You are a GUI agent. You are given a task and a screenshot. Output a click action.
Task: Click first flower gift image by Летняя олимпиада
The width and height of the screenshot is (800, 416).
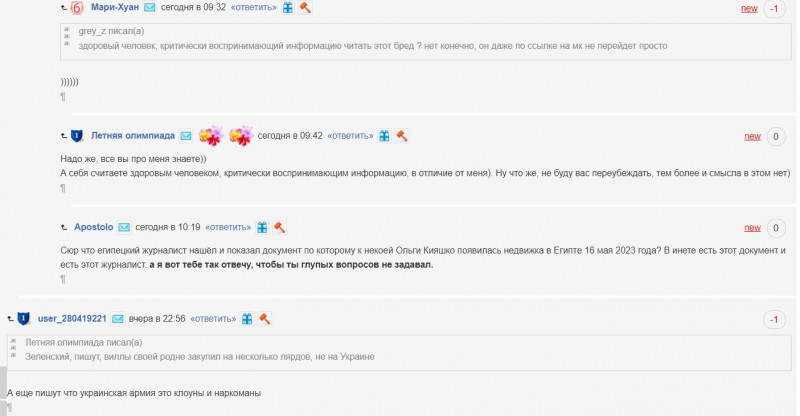click(x=211, y=136)
